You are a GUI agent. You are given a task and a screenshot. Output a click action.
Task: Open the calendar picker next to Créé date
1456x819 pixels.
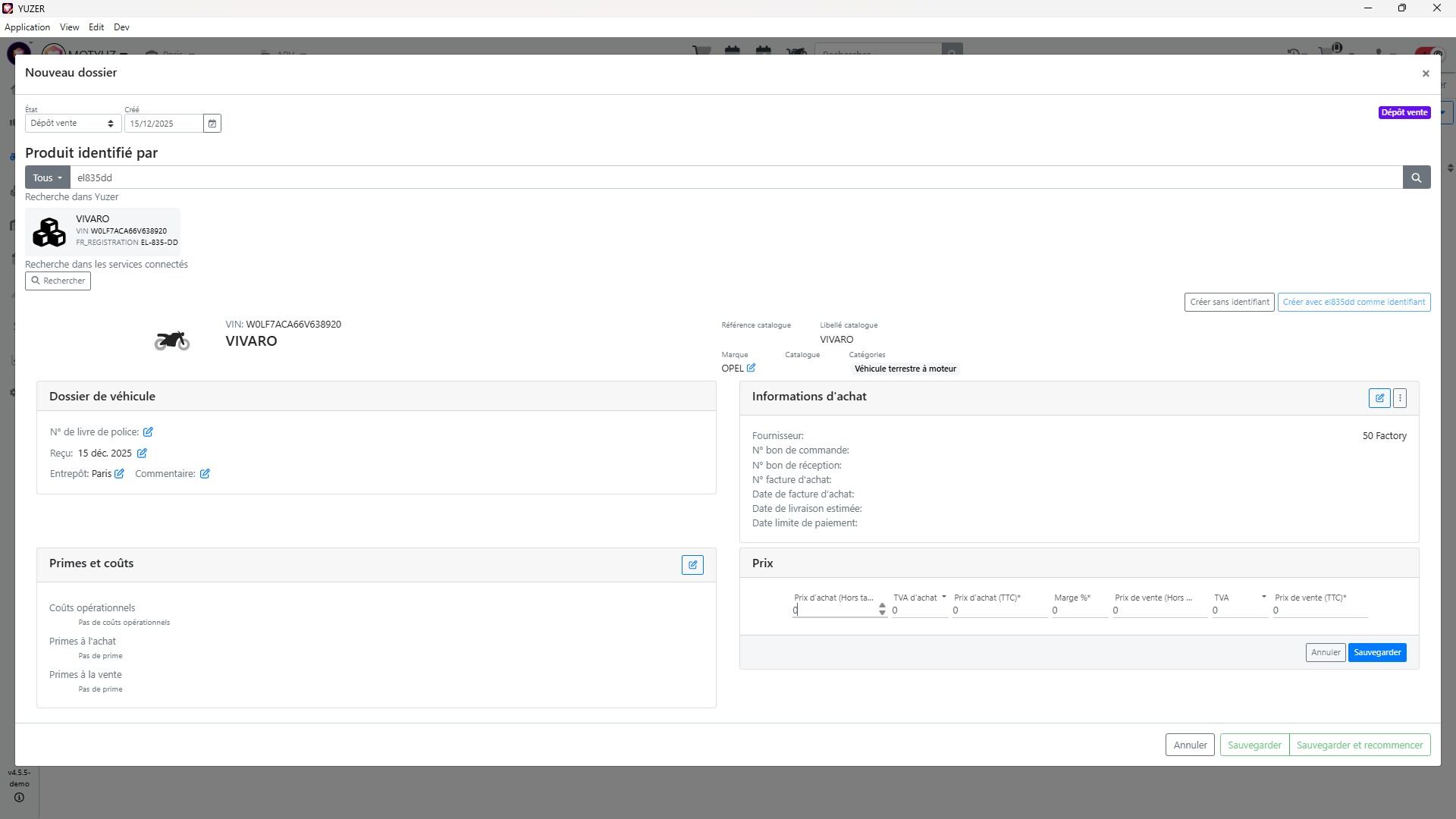(212, 124)
